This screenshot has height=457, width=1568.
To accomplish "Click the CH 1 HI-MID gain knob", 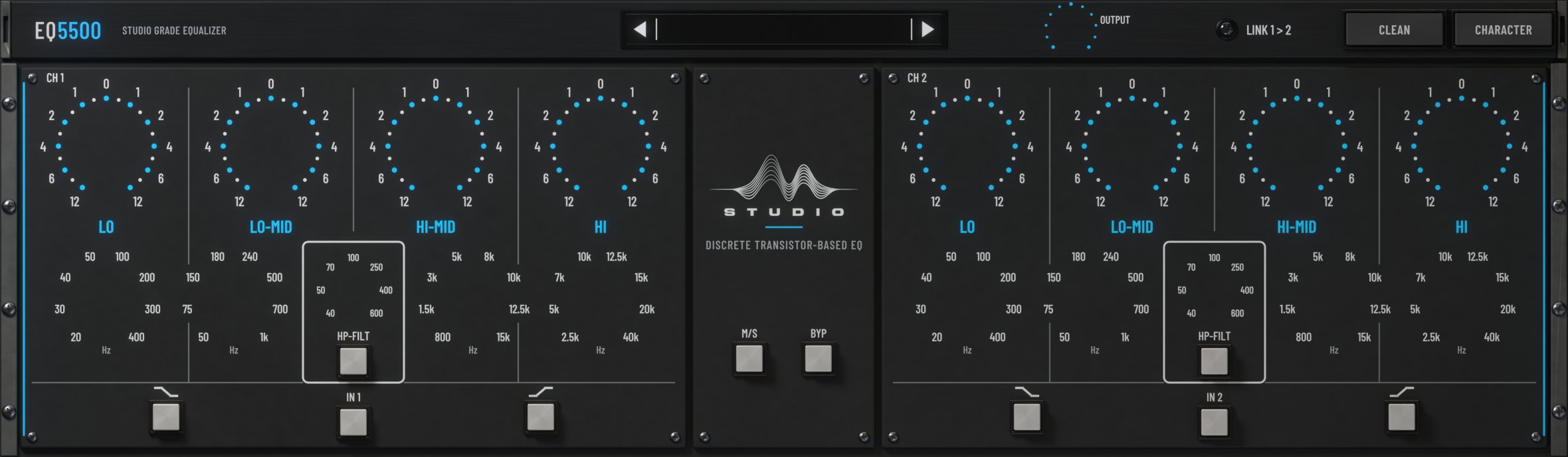I will [436, 145].
